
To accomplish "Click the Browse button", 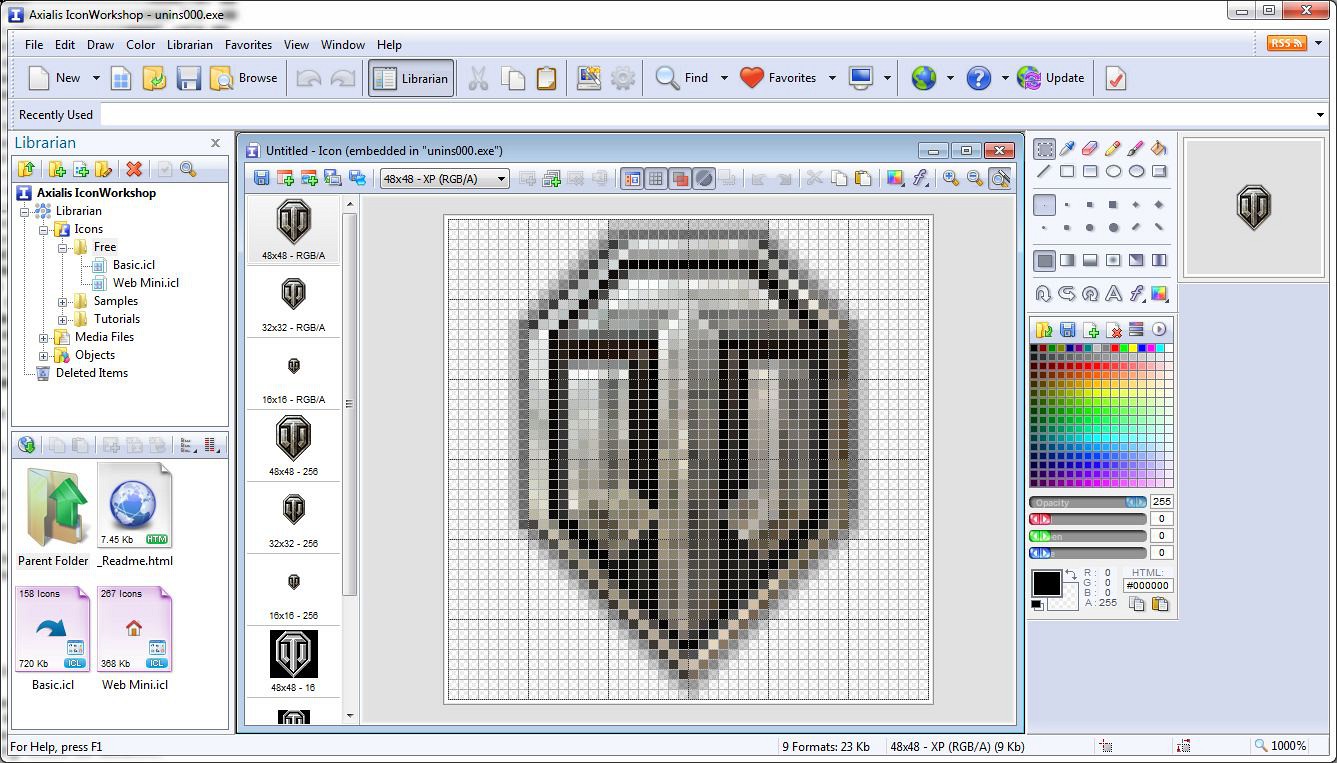I will pyautogui.click(x=243, y=78).
